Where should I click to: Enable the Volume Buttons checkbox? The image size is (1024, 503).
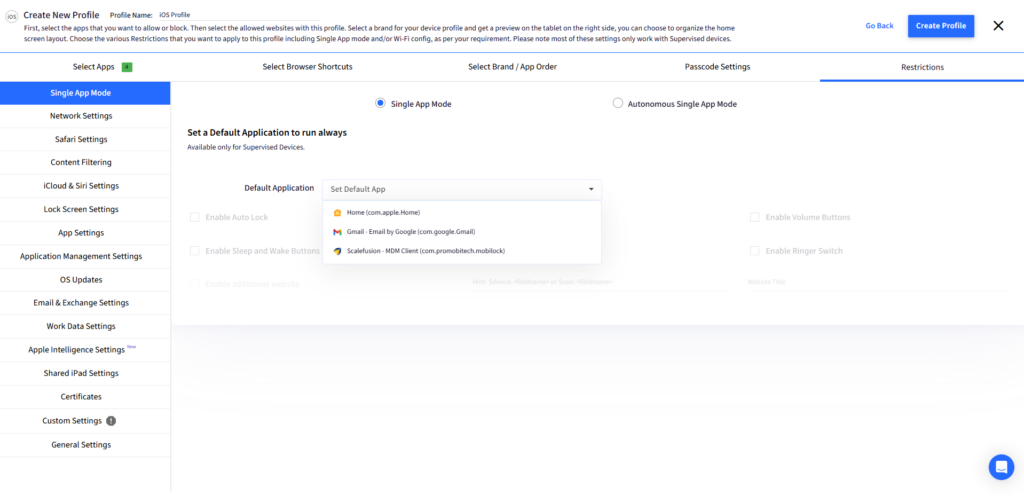click(x=755, y=217)
